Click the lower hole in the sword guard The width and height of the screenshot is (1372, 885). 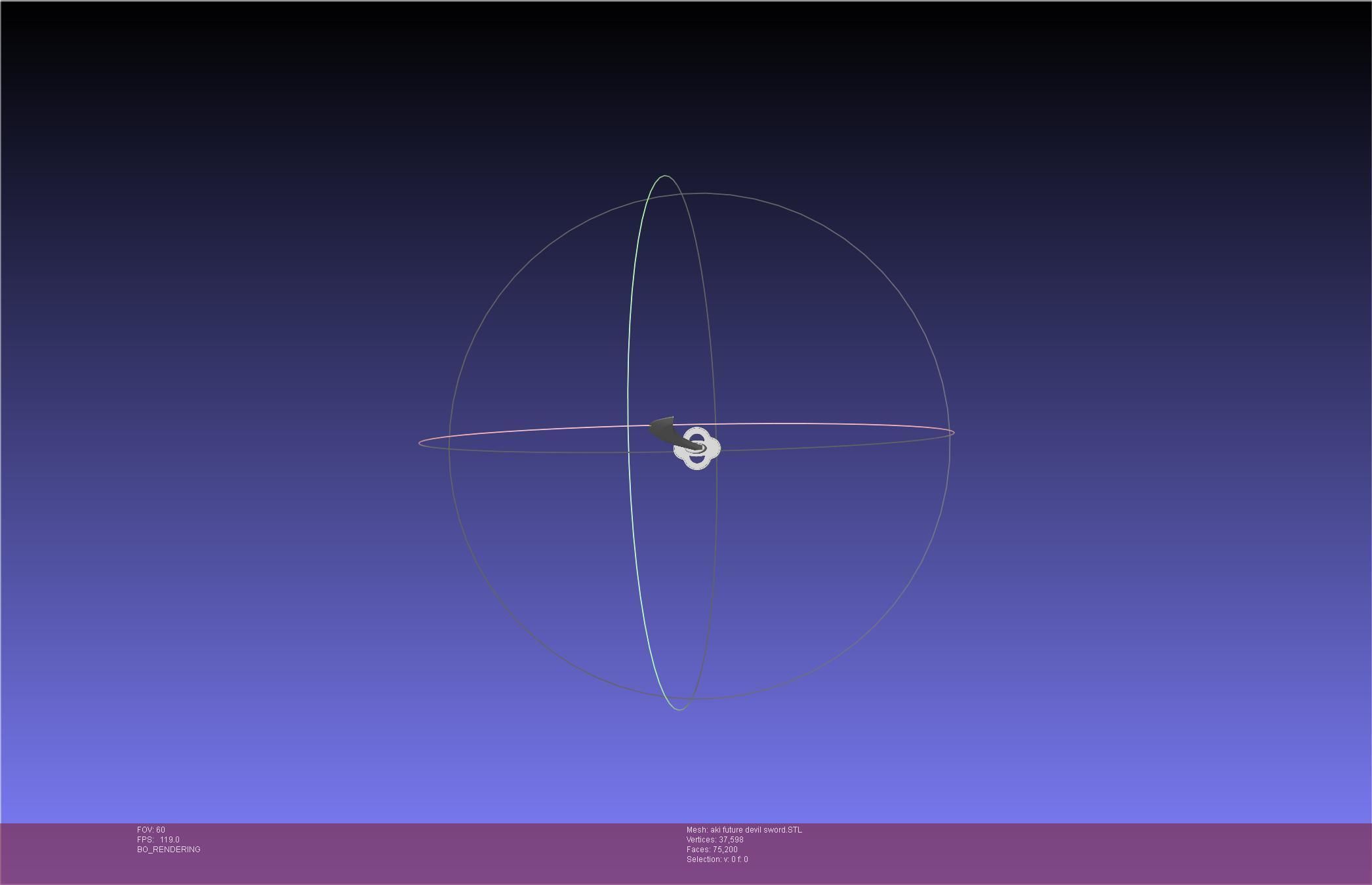(697, 459)
